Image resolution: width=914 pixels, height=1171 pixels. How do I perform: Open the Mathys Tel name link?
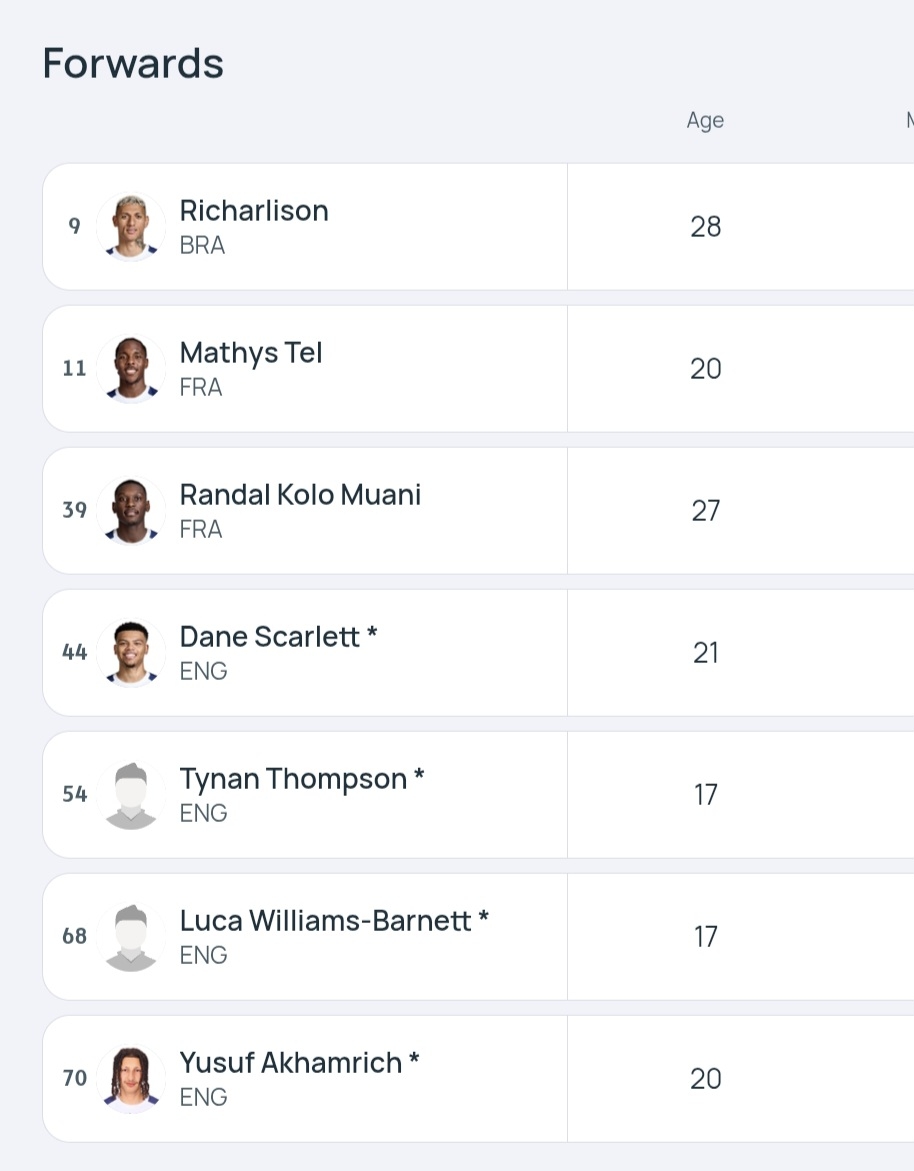(251, 353)
